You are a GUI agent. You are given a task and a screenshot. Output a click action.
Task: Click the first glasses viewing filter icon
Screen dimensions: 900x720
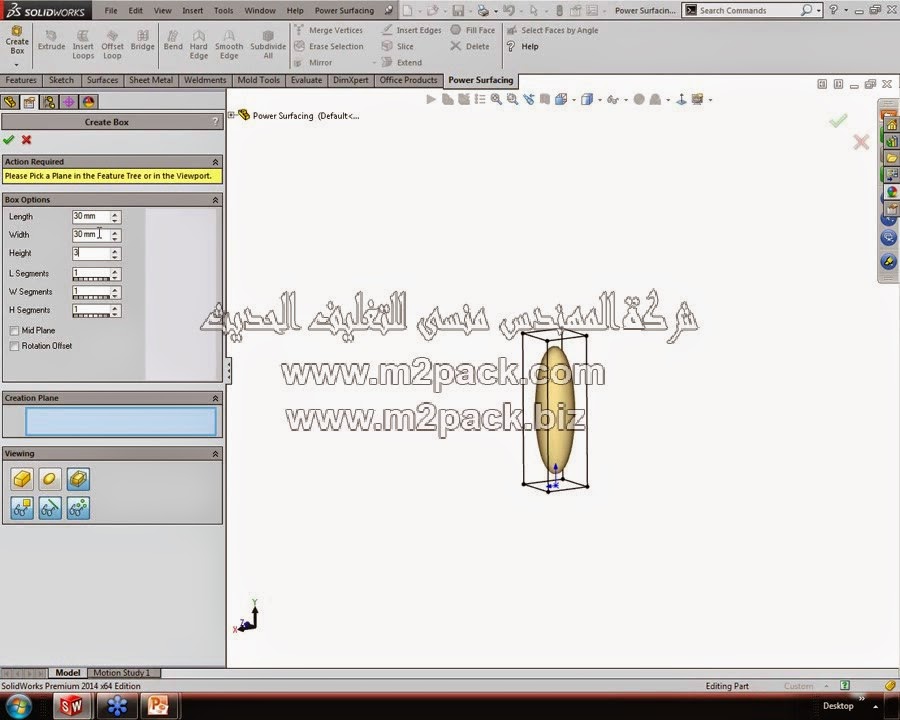[x=22, y=508]
